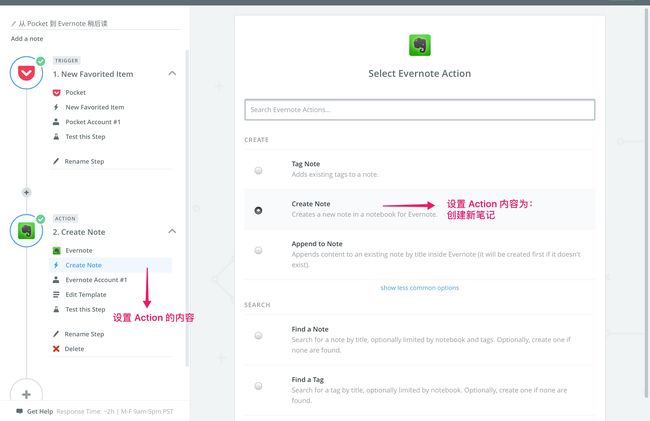Click person icon beside Evernote Account #1
This screenshot has width=650, height=421.
click(x=56, y=280)
